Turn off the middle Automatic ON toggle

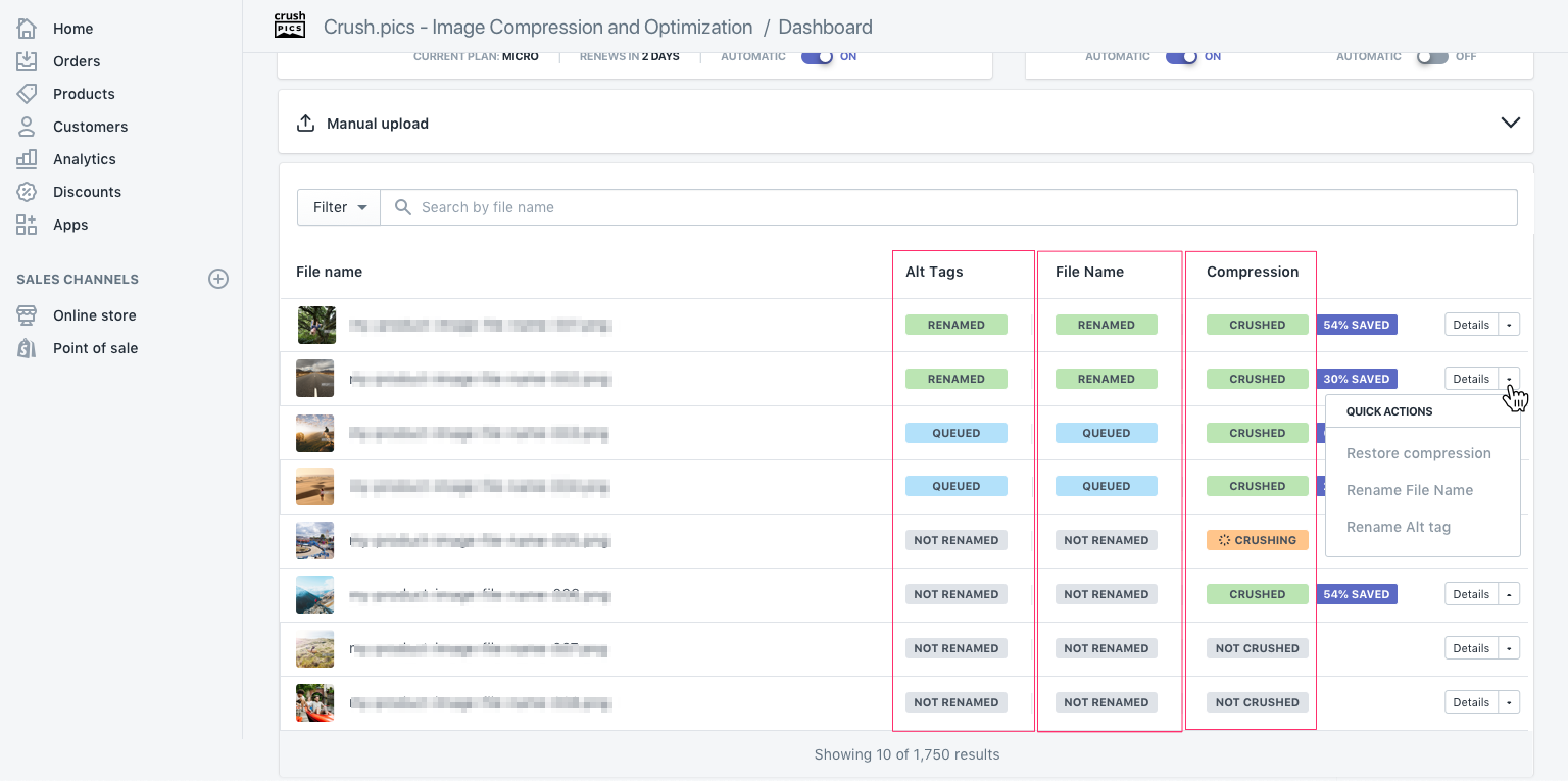pos(1181,57)
